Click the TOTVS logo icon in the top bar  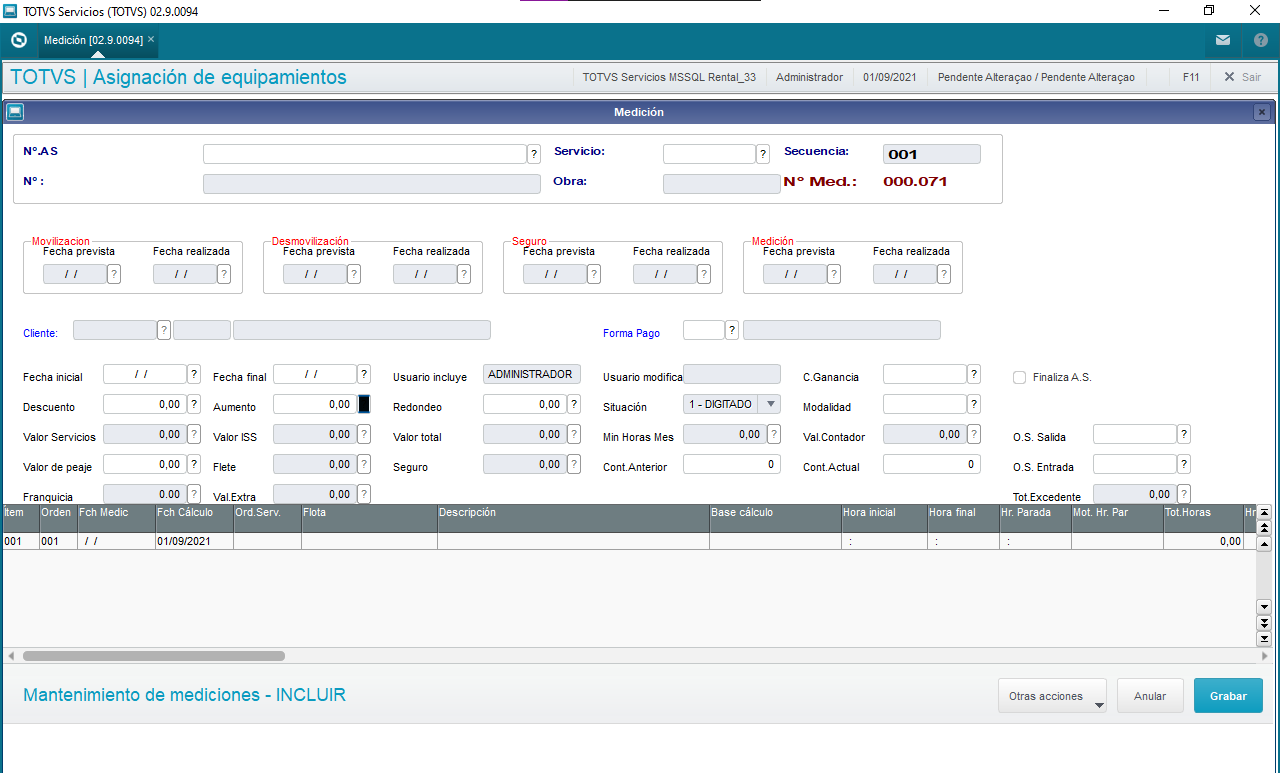(18, 41)
